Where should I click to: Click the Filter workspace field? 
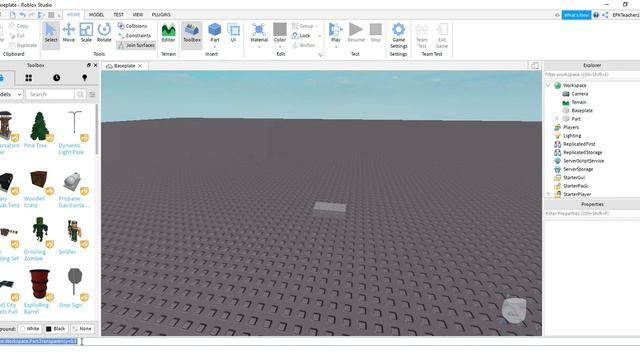pyautogui.click(x=592, y=75)
